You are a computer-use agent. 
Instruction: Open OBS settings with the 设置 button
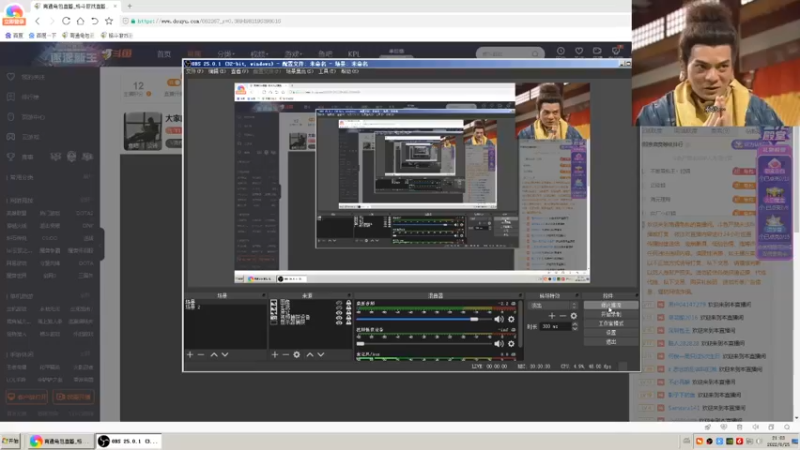tap(611, 333)
